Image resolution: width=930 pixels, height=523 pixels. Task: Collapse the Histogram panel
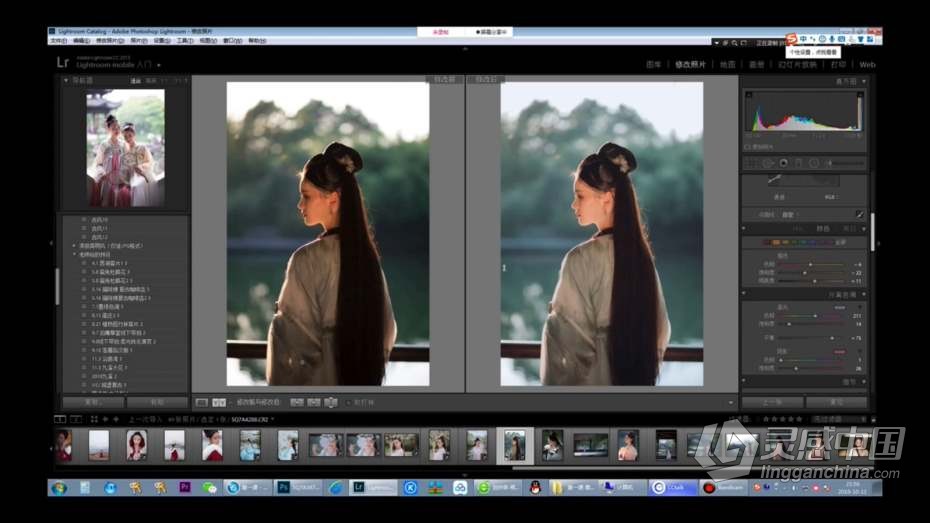click(x=864, y=81)
